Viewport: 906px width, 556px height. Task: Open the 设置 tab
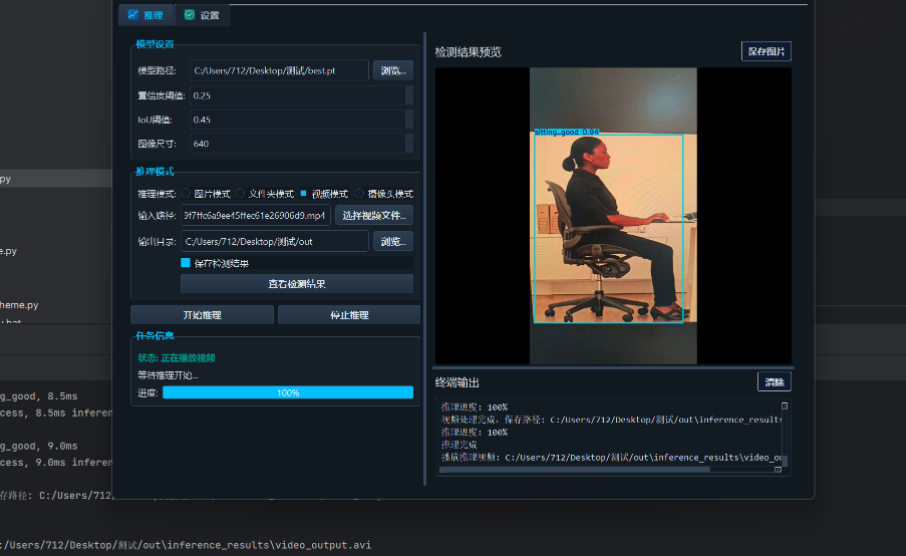[x=202, y=15]
